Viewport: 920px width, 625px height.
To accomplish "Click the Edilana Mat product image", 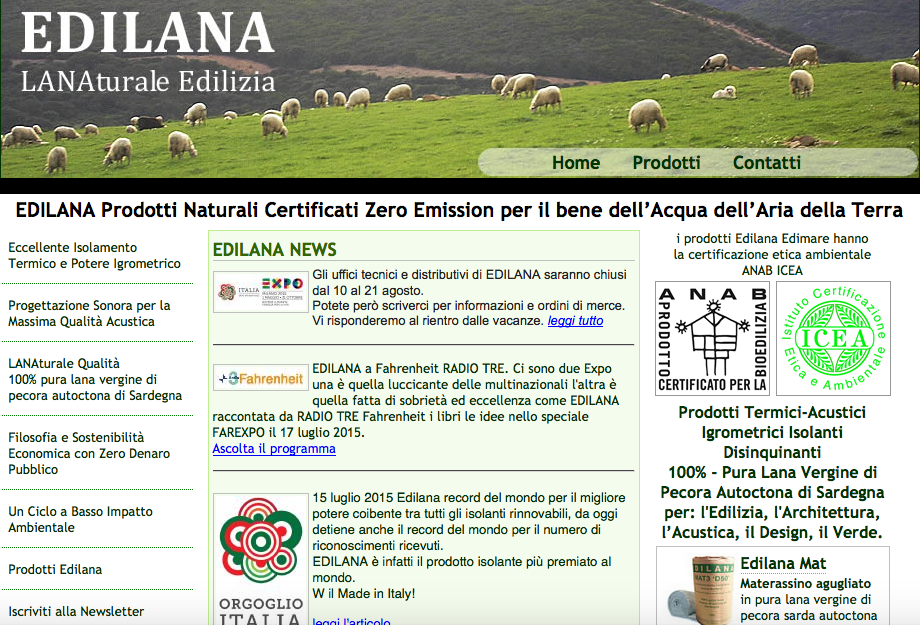I will click(x=699, y=589).
